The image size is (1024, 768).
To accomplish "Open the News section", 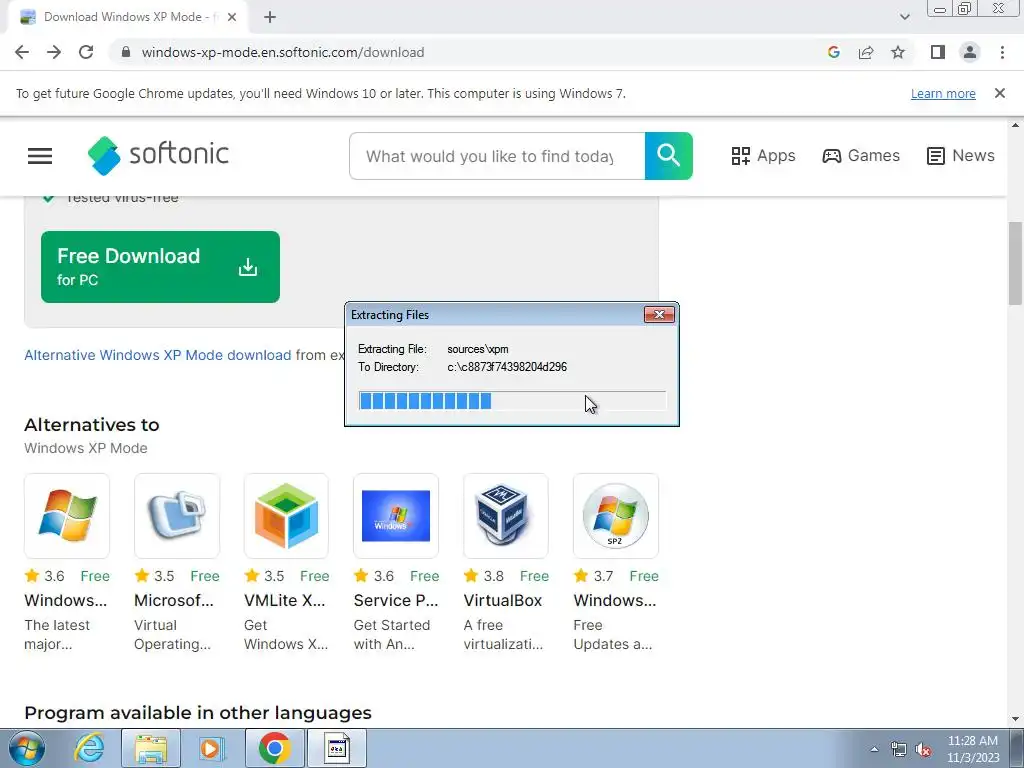I will 960,155.
